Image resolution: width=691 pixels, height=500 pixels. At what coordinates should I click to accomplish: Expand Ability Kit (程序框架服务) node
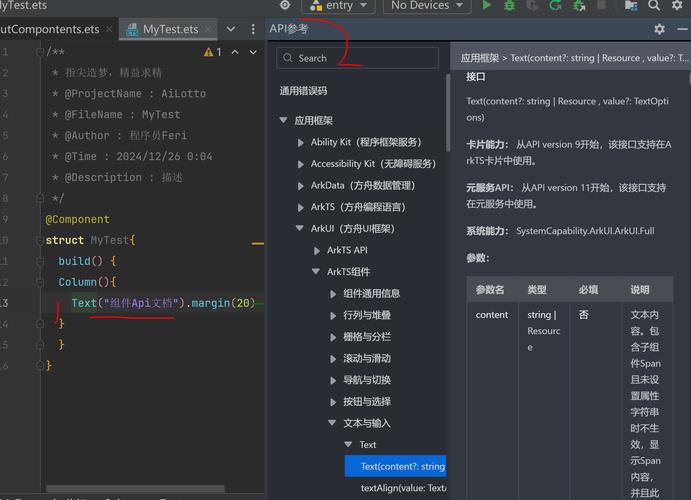click(x=301, y=142)
